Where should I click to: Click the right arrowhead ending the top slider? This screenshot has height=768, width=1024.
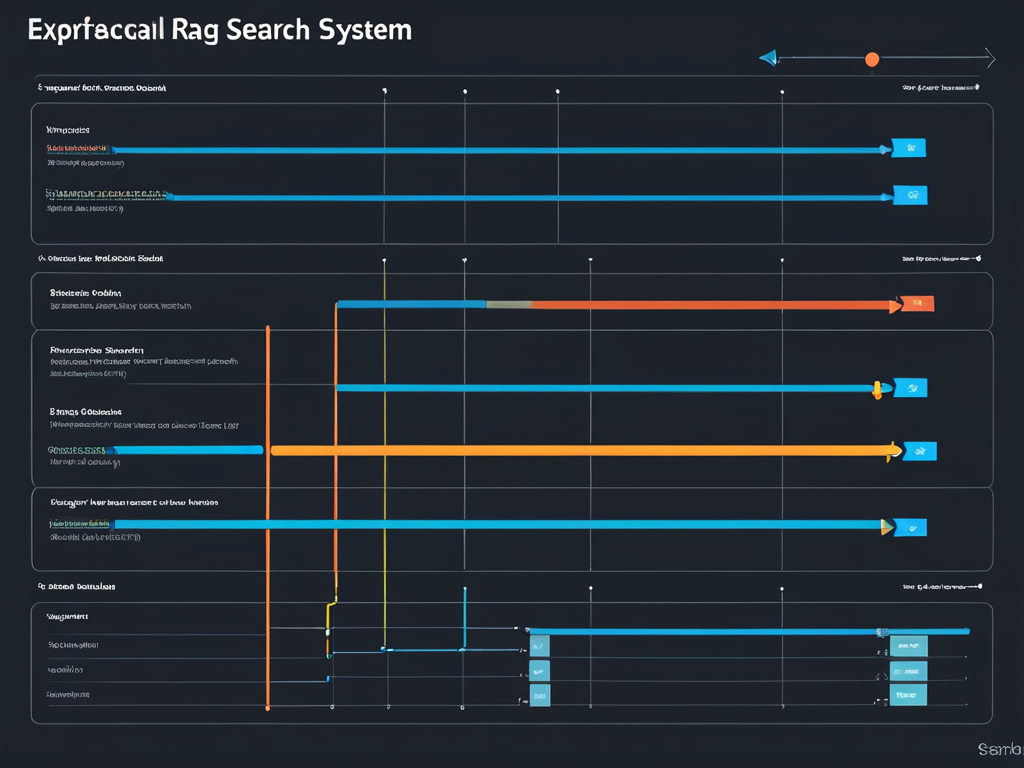pos(989,58)
